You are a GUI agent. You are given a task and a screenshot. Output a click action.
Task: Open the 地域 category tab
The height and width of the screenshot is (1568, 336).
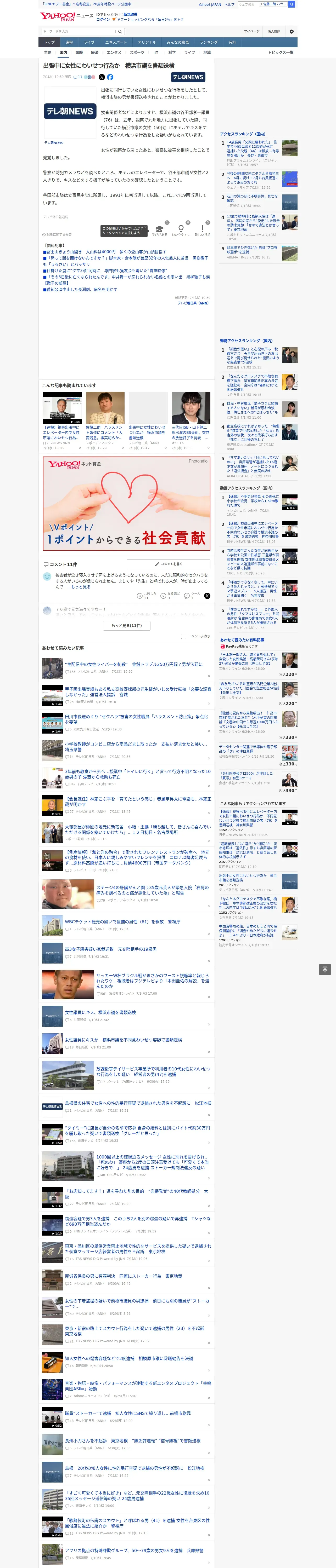point(207,52)
